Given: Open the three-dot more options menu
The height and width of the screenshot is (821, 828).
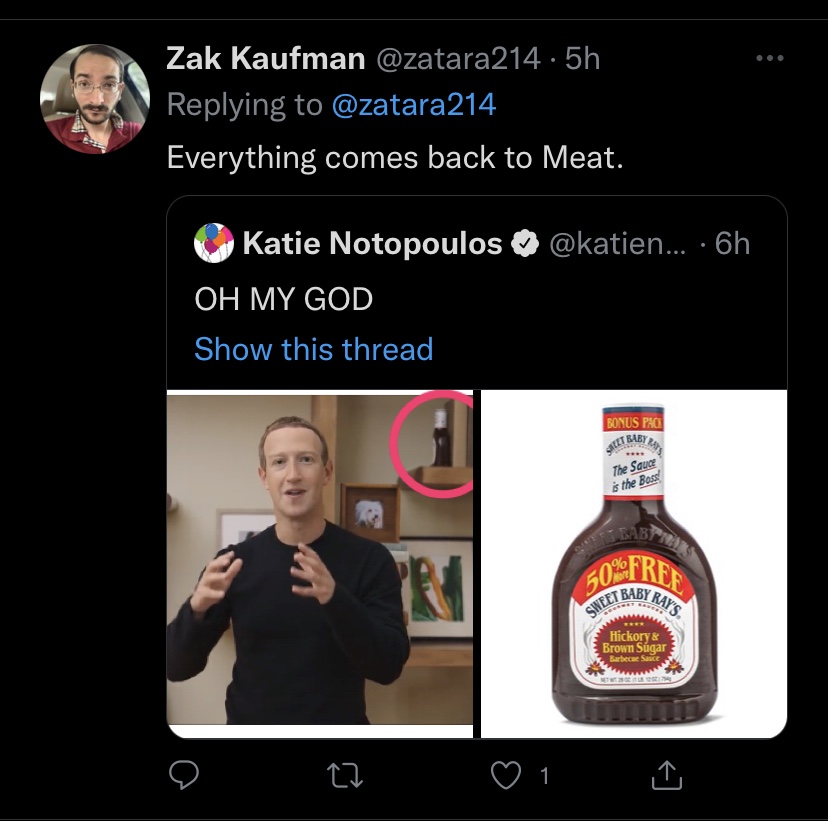Looking at the screenshot, I should [769, 59].
